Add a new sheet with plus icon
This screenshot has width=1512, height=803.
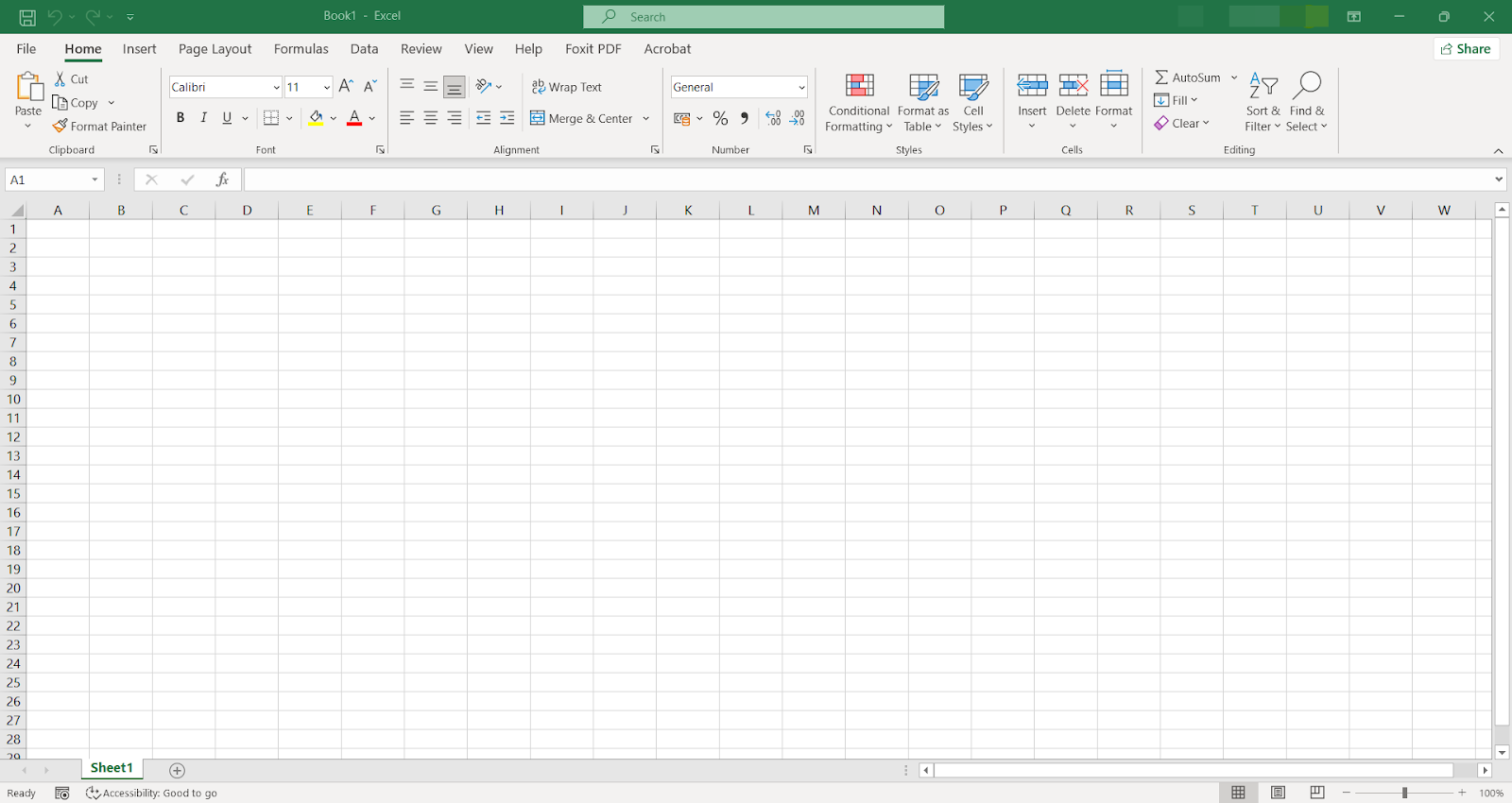(177, 771)
